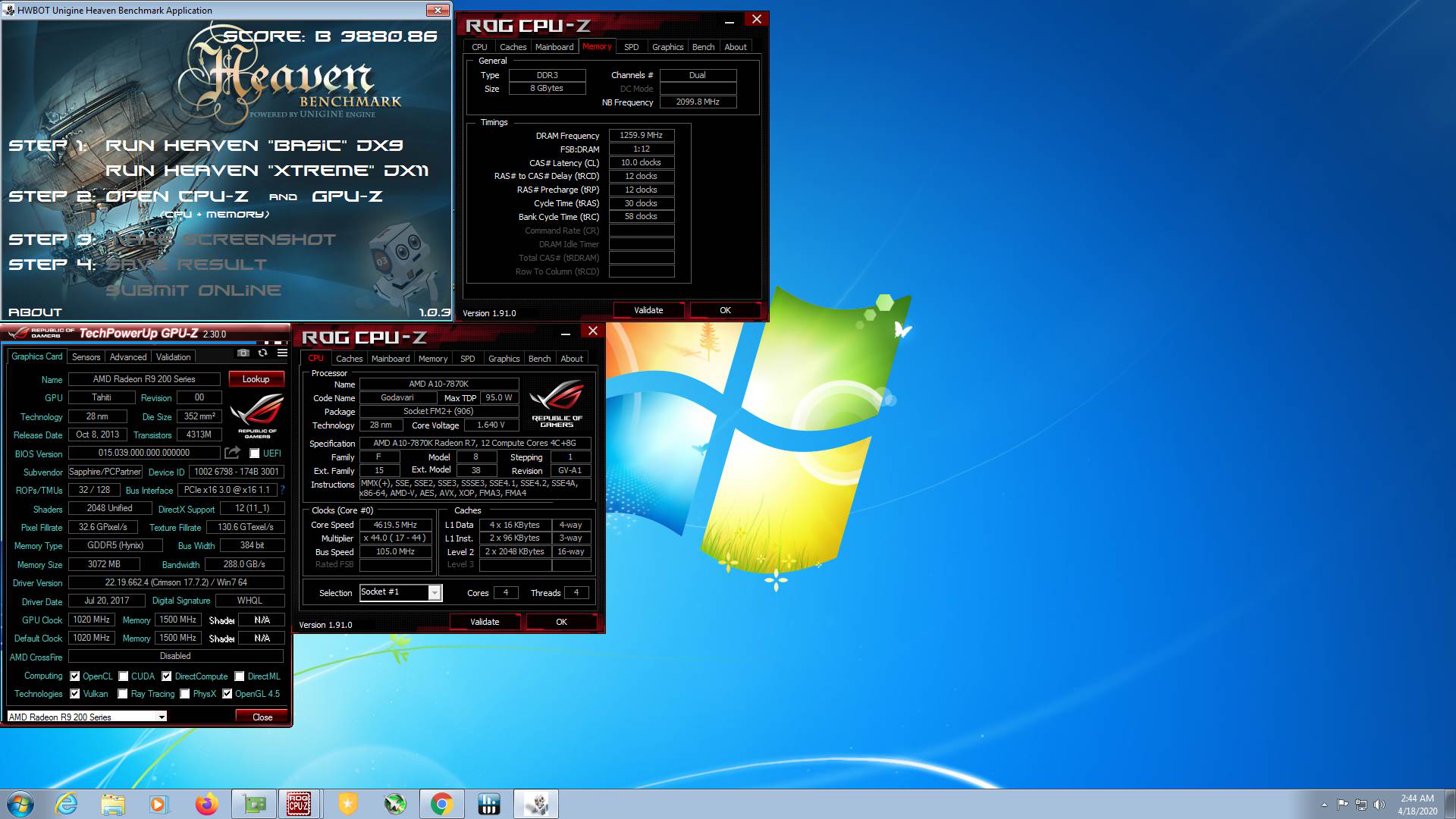
Task: Click RUN HEAVEN "BASIC" DX9
Action: coord(254,146)
